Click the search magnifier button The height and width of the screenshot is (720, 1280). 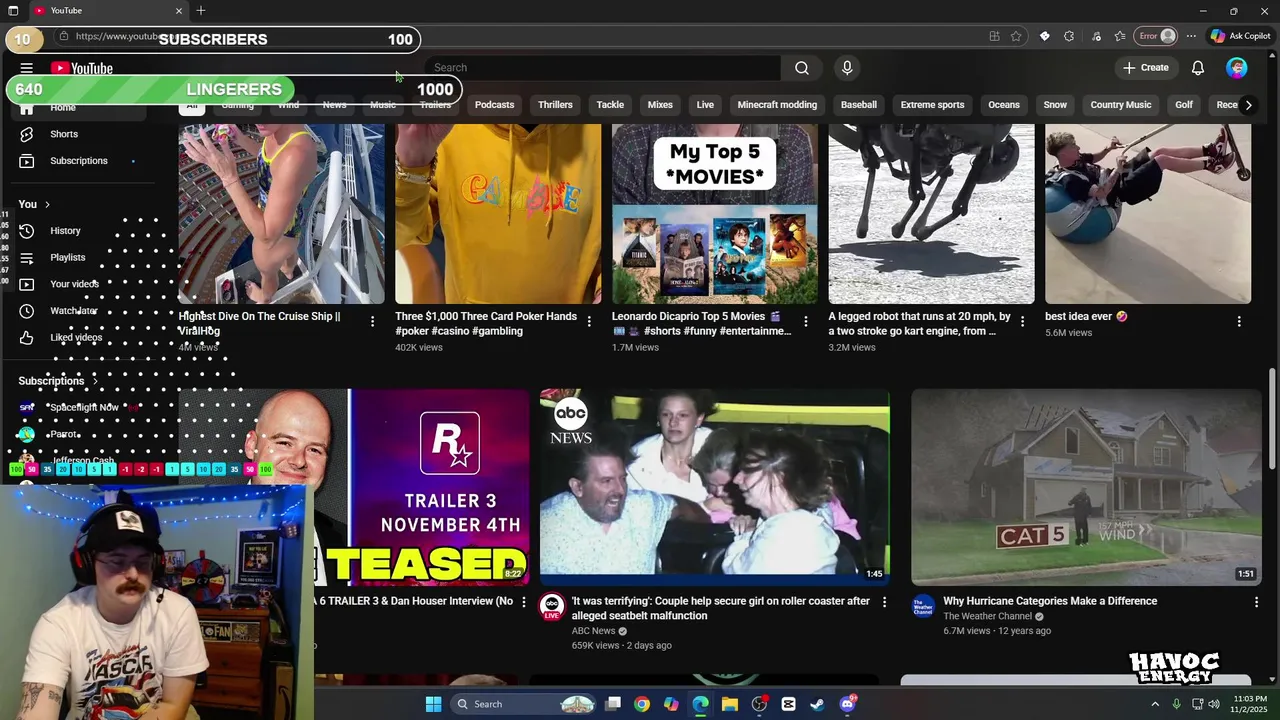[x=802, y=68]
